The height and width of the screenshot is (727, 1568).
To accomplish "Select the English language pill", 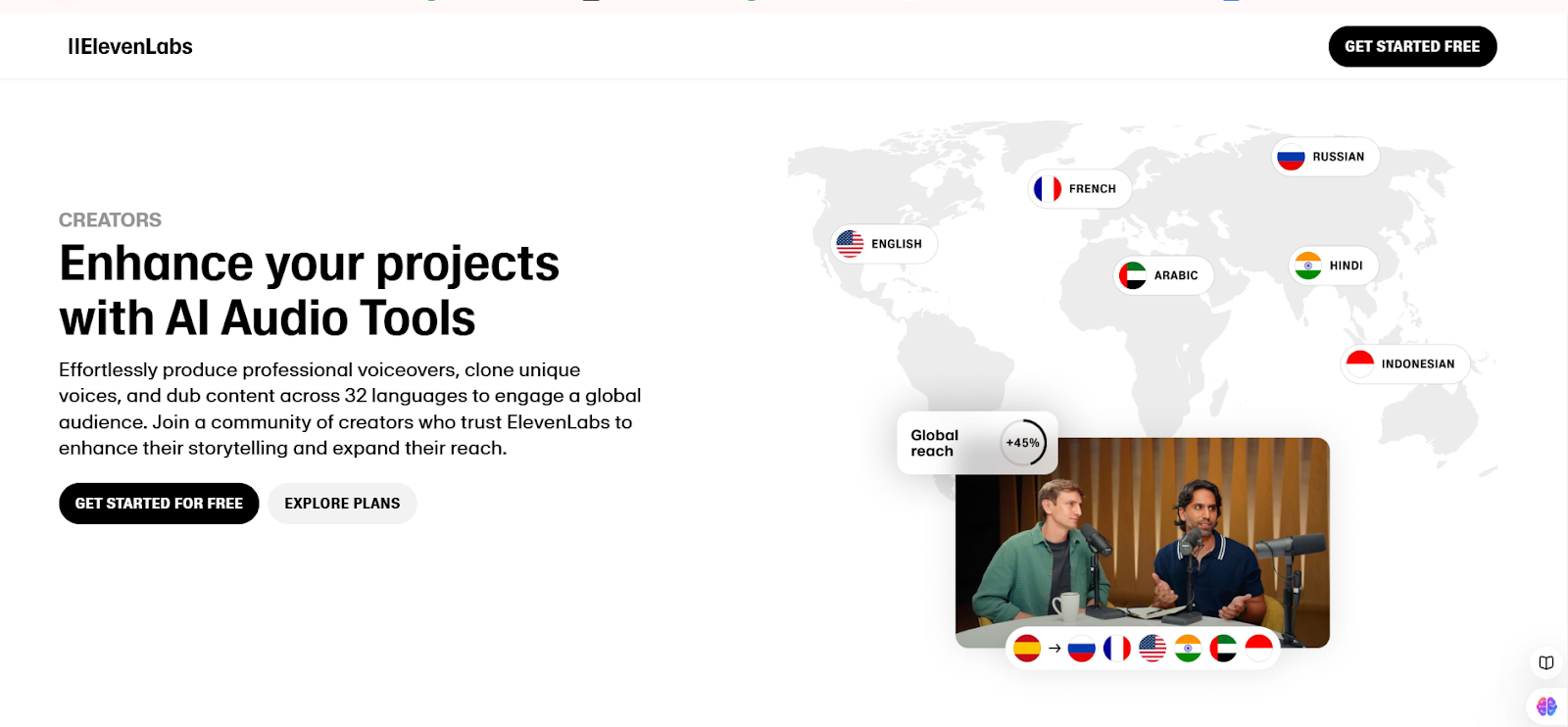I will click(x=884, y=244).
